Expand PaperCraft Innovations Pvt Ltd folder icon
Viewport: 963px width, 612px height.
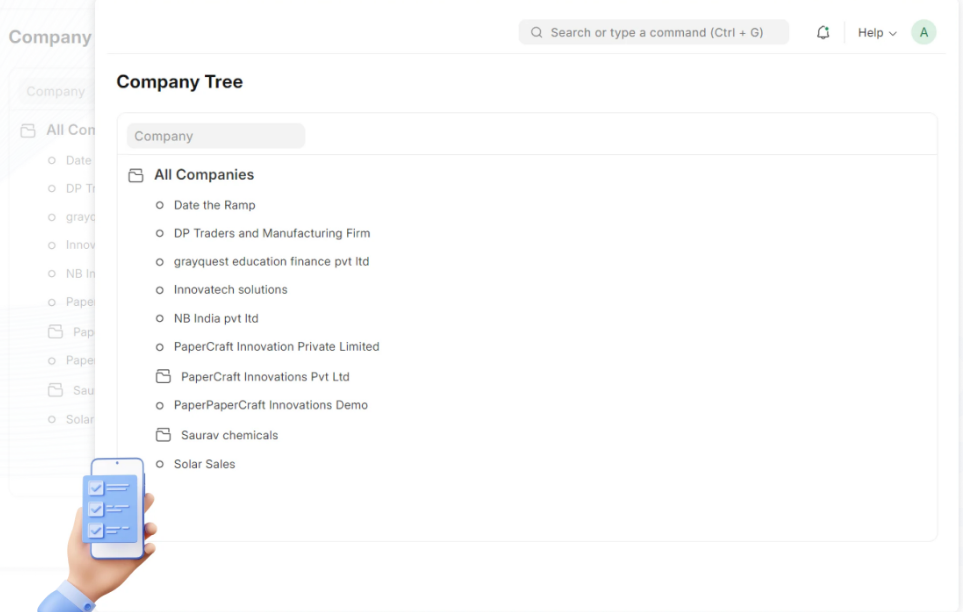pyautogui.click(x=163, y=377)
